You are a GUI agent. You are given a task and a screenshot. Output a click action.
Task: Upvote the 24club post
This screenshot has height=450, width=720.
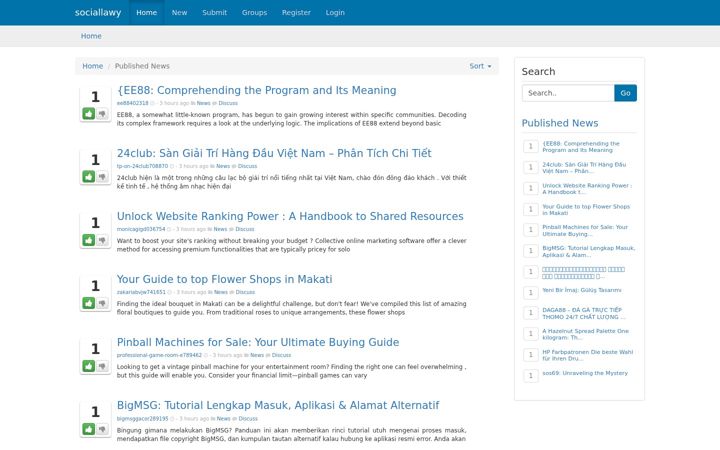point(89,177)
